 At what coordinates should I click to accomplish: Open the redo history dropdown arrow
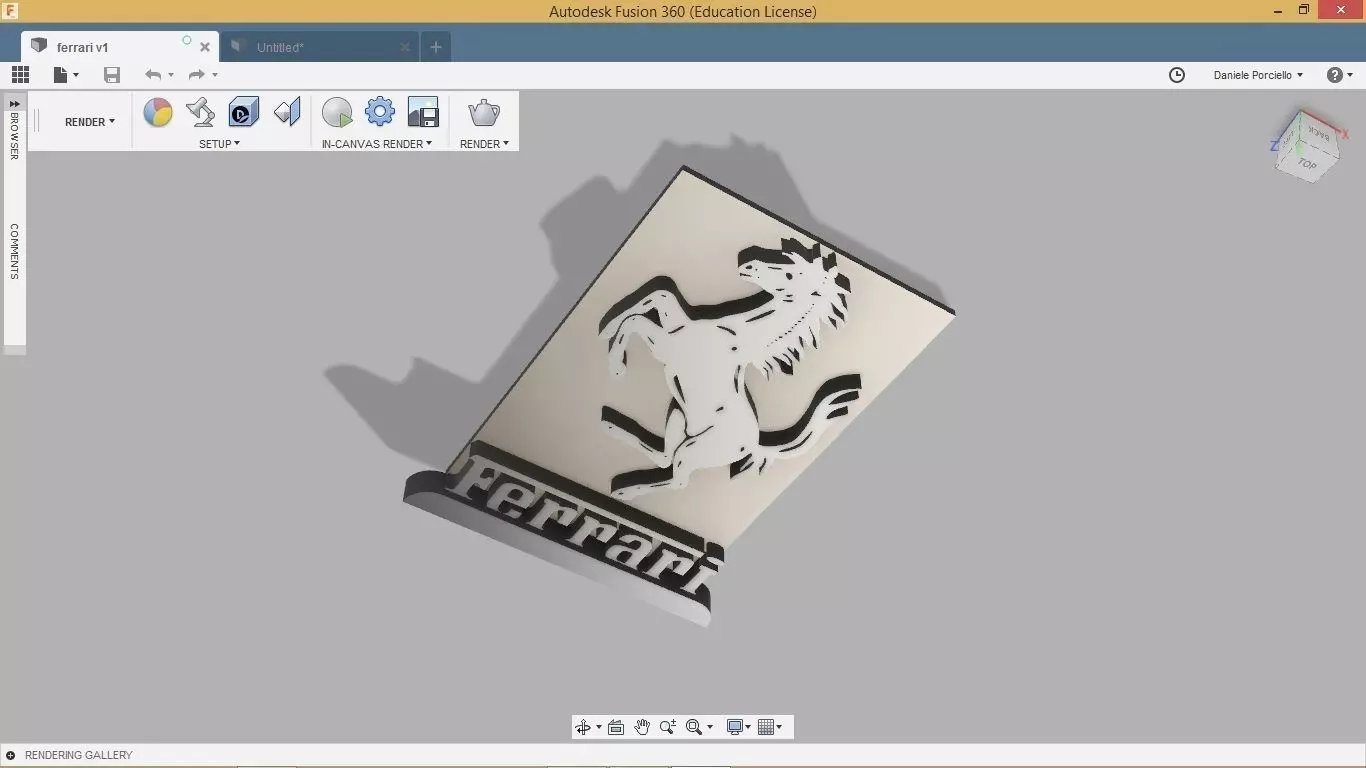click(x=215, y=75)
